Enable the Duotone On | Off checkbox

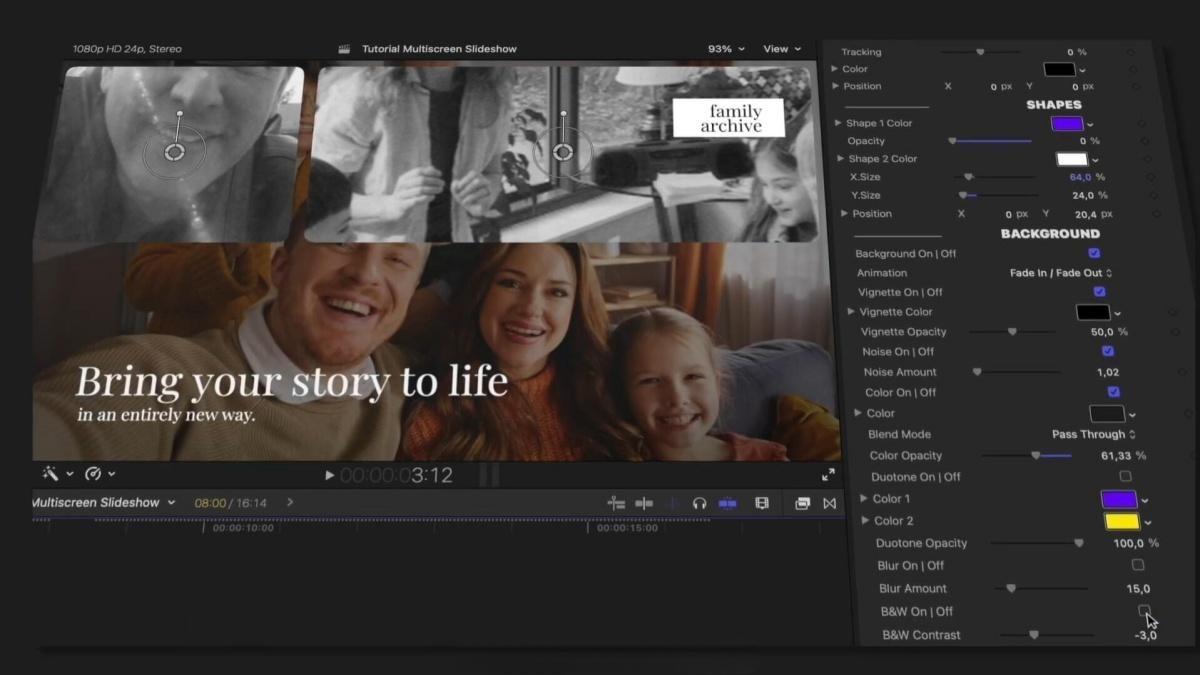[1125, 477]
